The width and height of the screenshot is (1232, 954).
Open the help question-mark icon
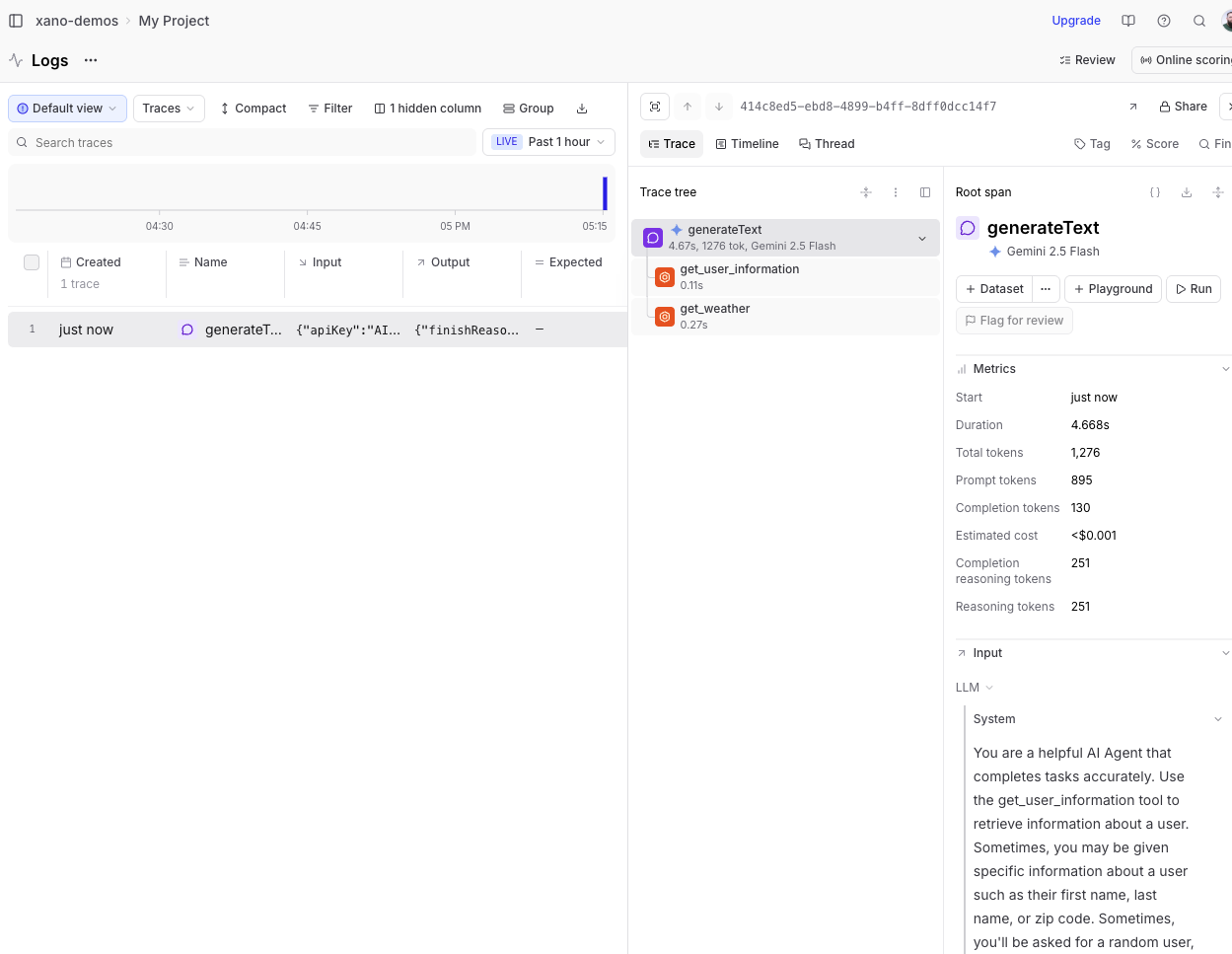pyautogui.click(x=1164, y=21)
